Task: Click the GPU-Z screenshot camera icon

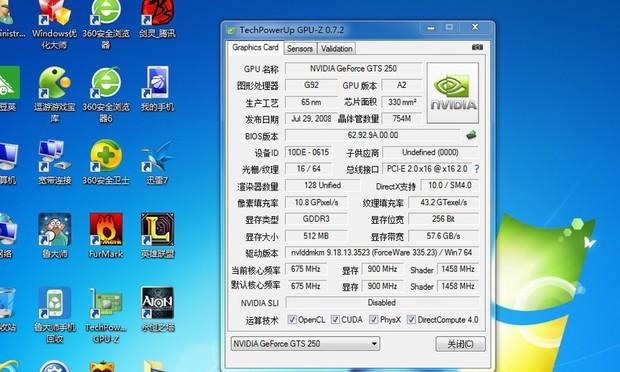Action: [477, 47]
